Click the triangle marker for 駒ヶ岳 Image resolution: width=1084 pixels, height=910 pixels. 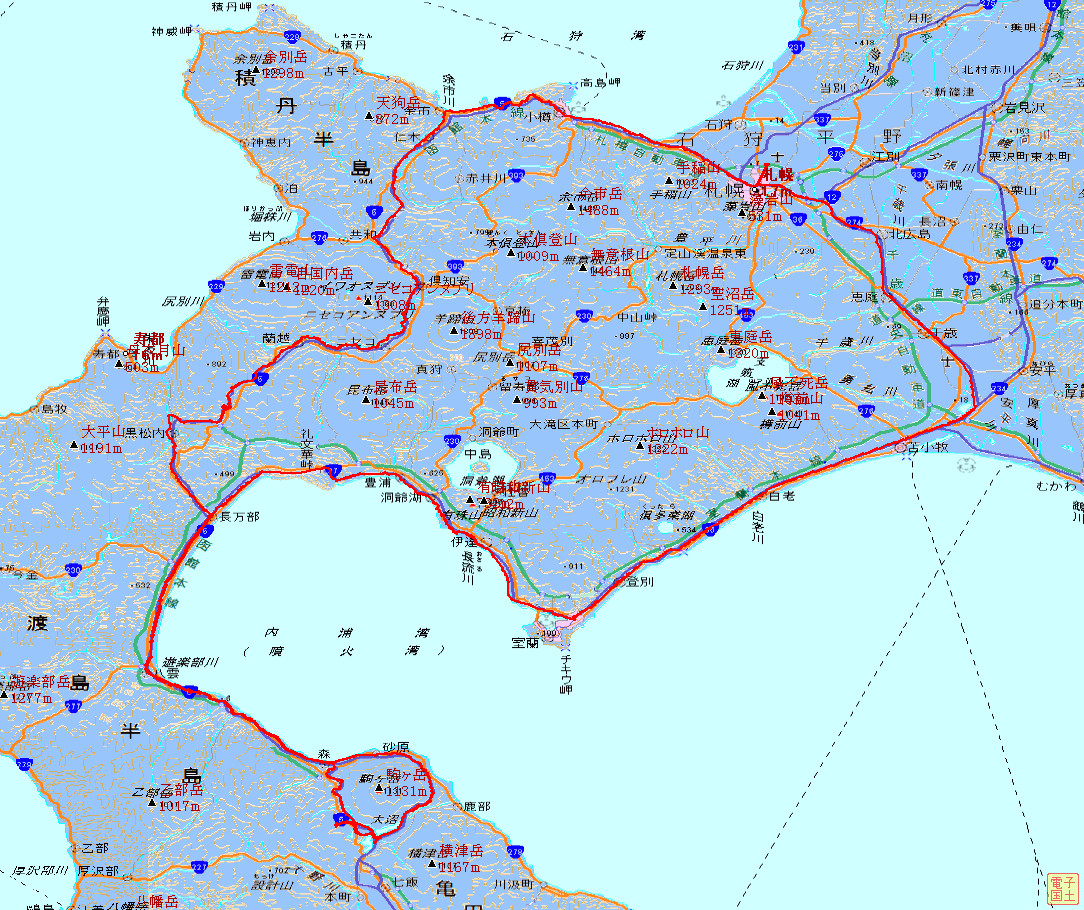(x=378, y=788)
